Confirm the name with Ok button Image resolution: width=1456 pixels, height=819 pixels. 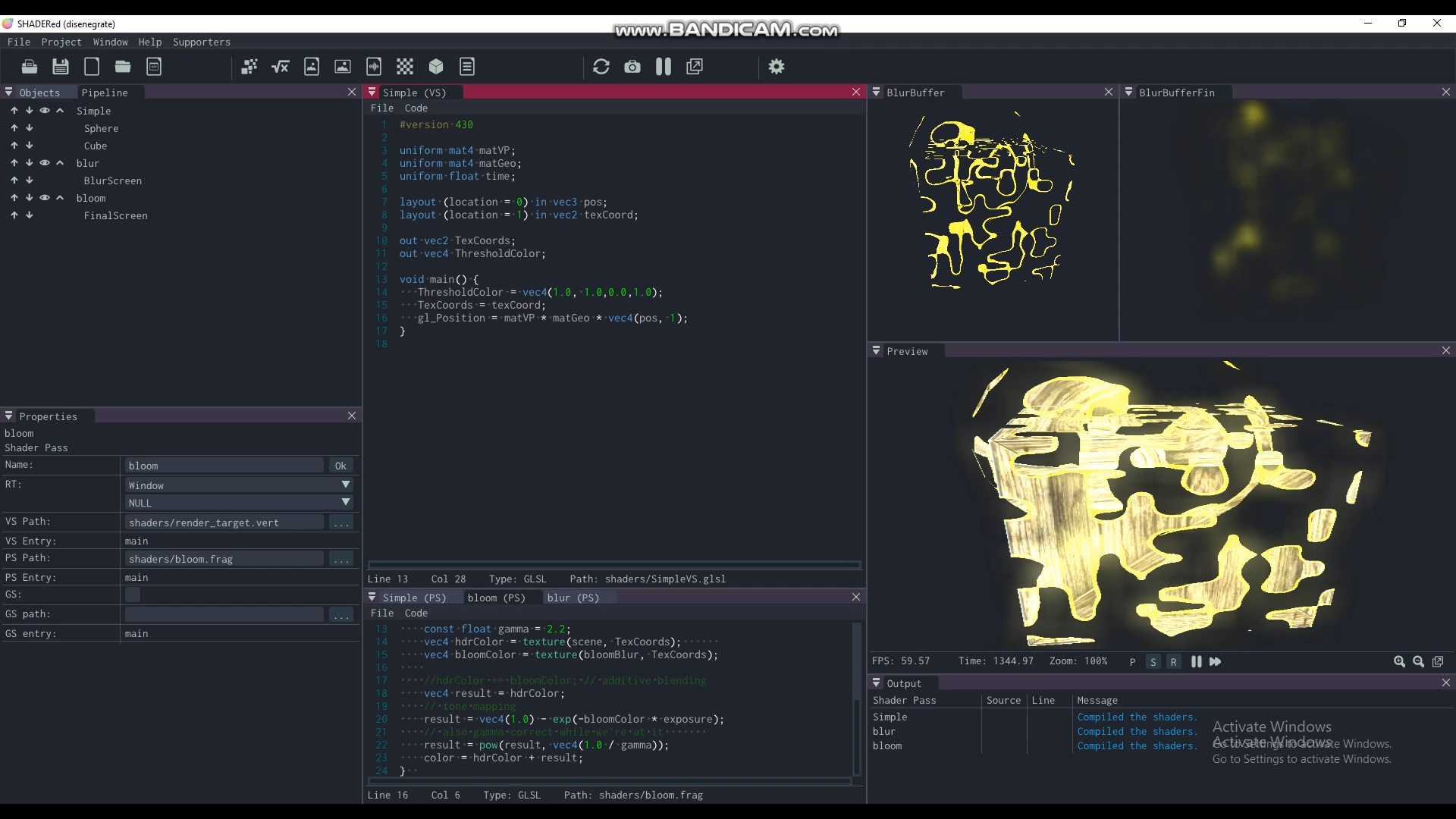pos(340,466)
